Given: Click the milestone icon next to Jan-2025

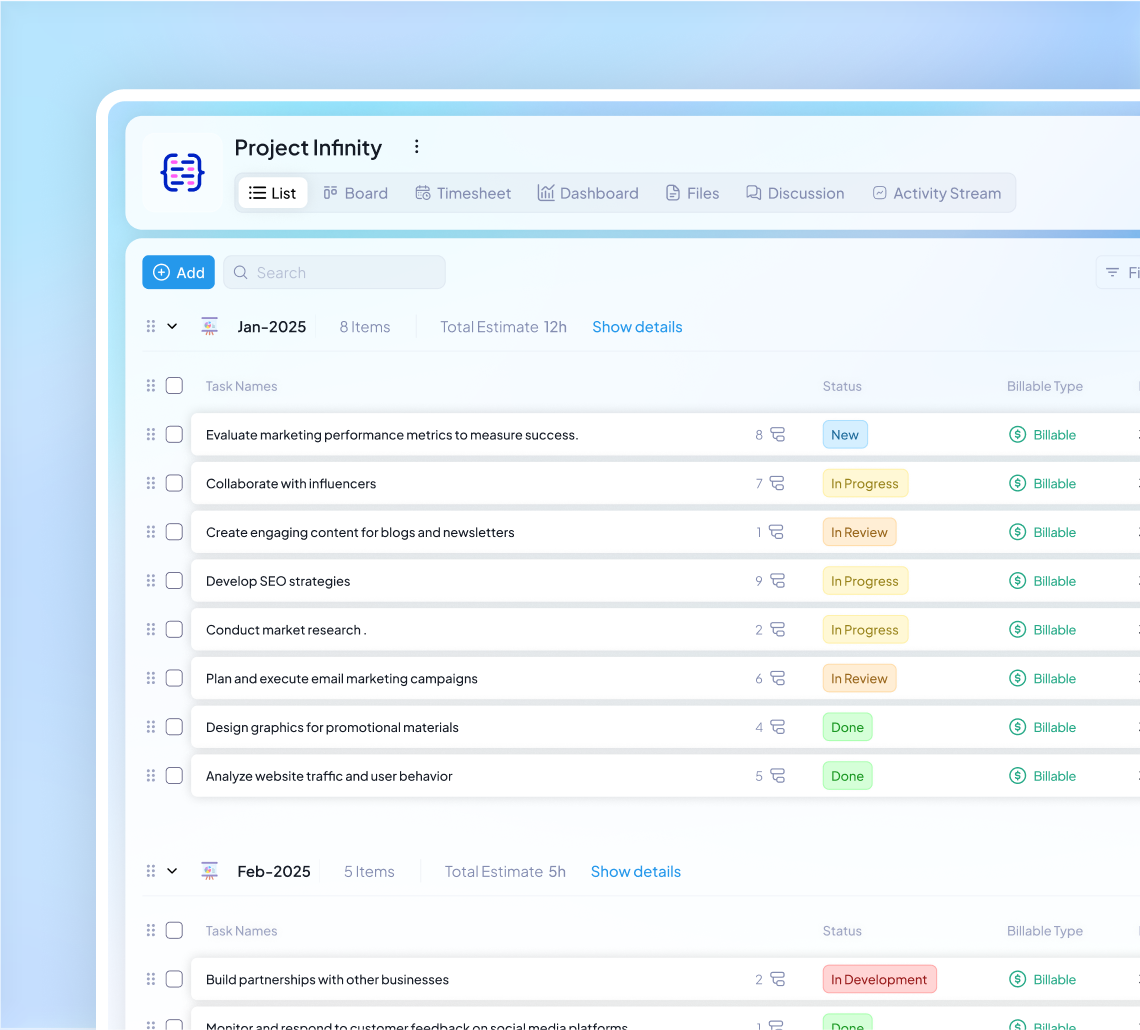Looking at the screenshot, I should point(209,326).
